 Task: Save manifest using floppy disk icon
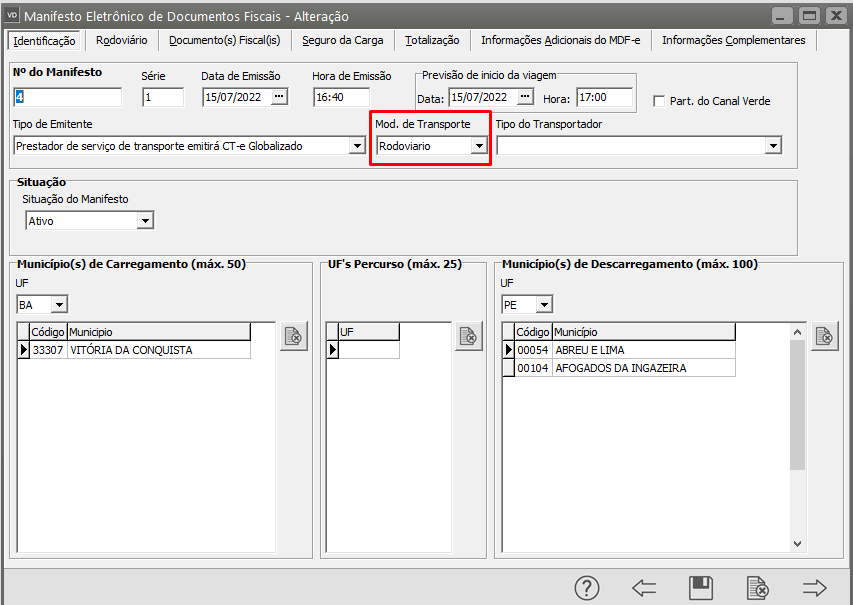[701, 588]
